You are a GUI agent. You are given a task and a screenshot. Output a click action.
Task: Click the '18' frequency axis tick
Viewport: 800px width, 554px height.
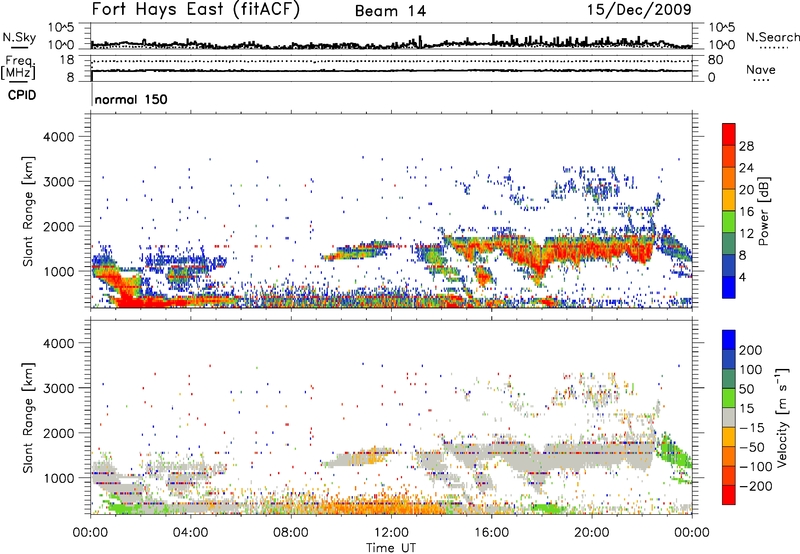pos(67,60)
